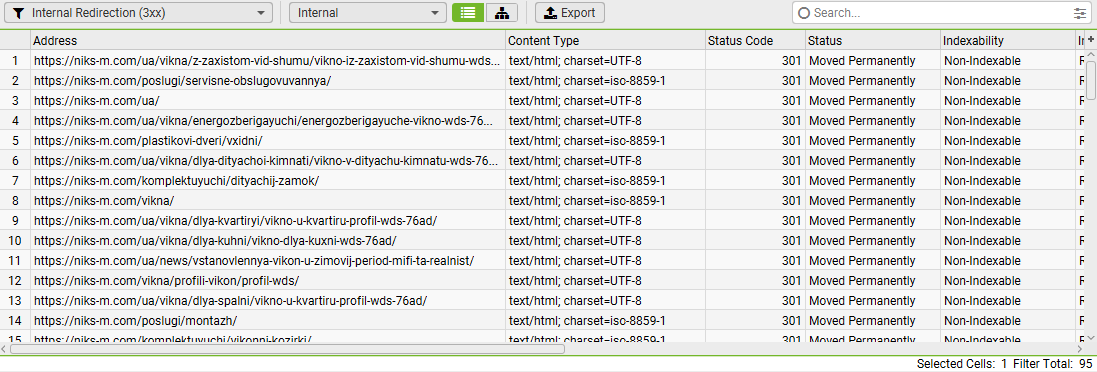Click the horizontal scrollbar thumb
This screenshot has width=1097, height=372.
click(287, 348)
